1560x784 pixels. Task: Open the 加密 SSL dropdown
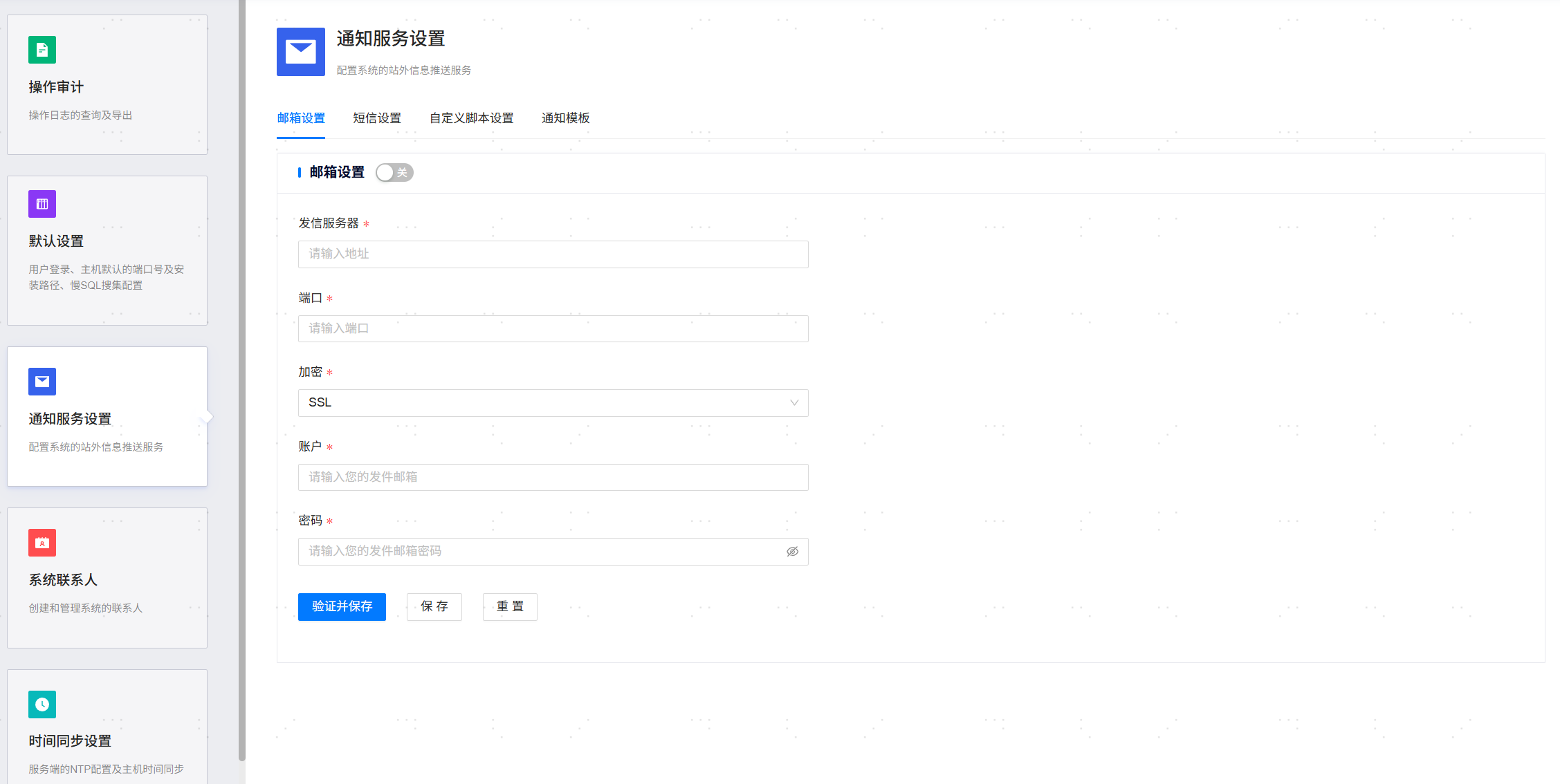click(540, 403)
